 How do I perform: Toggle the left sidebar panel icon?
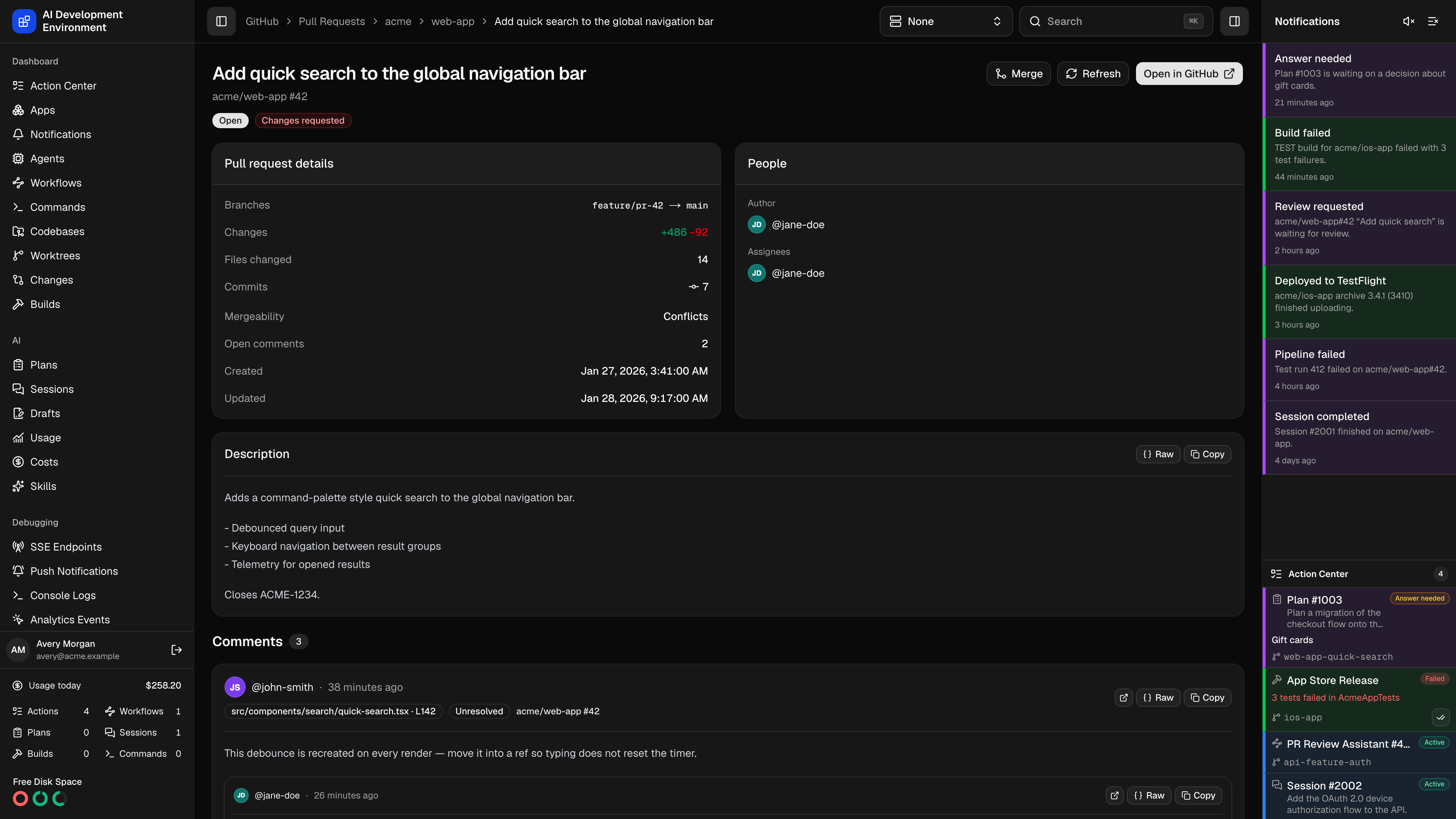click(221, 22)
